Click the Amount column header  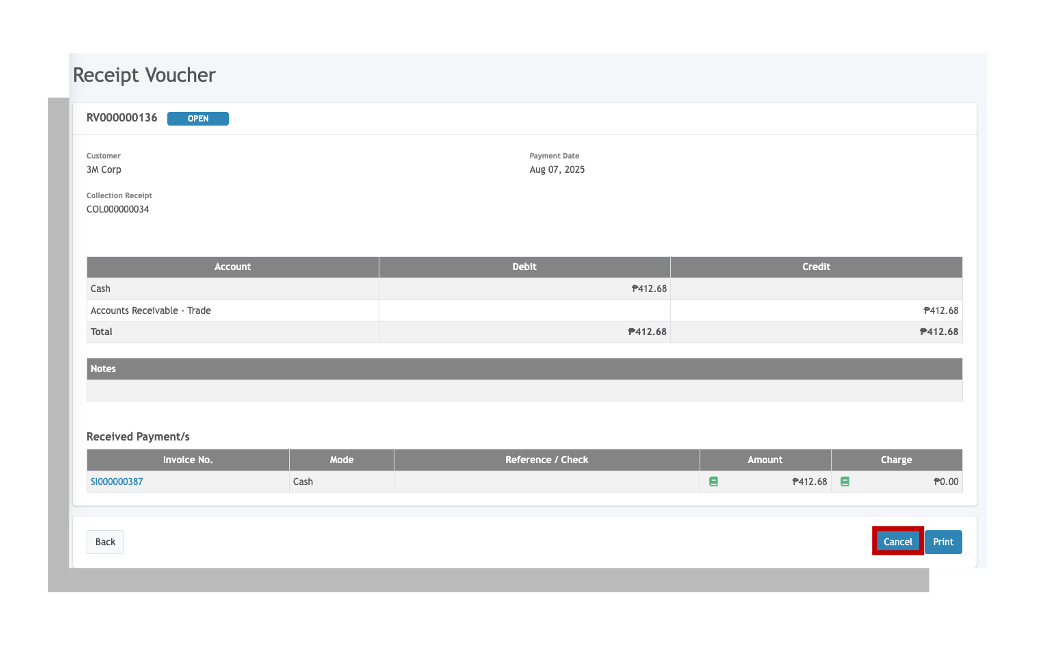pyautogui.click(x=765, y=460)
